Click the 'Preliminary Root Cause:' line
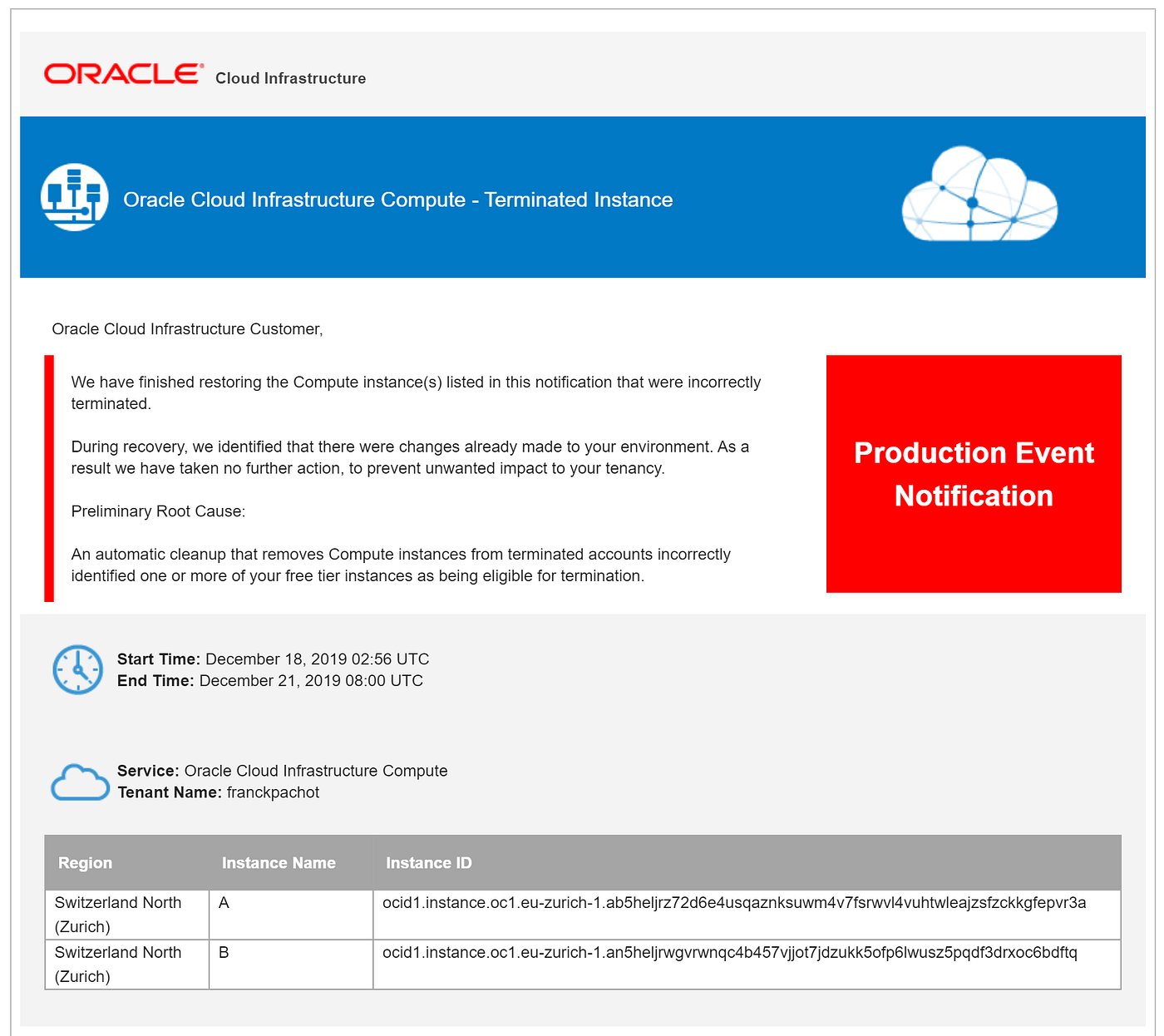 (x=158, y=511)
